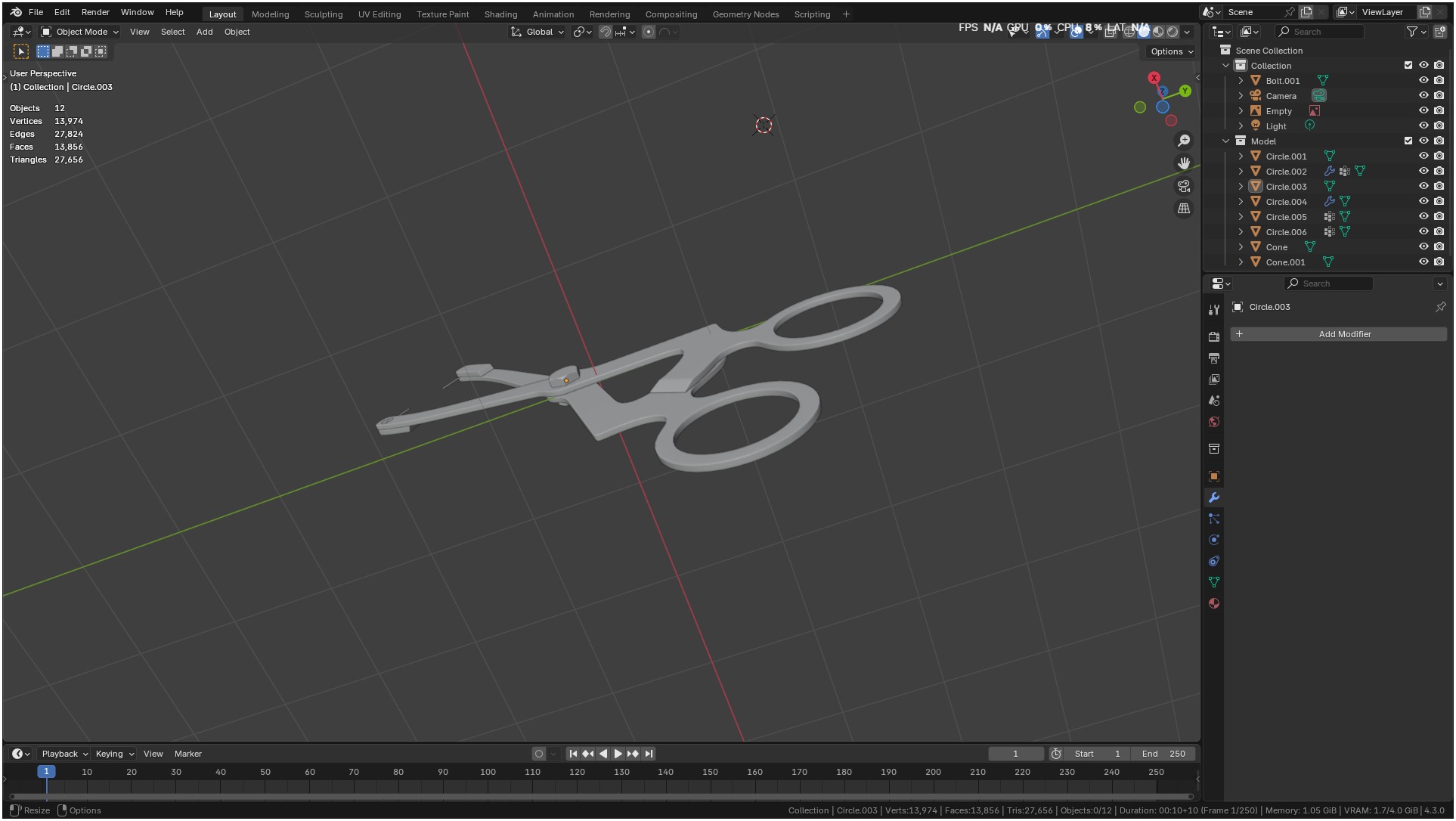Open the Render menu
Viewport: 1456px width, 821px height.
tap(95, 12)
